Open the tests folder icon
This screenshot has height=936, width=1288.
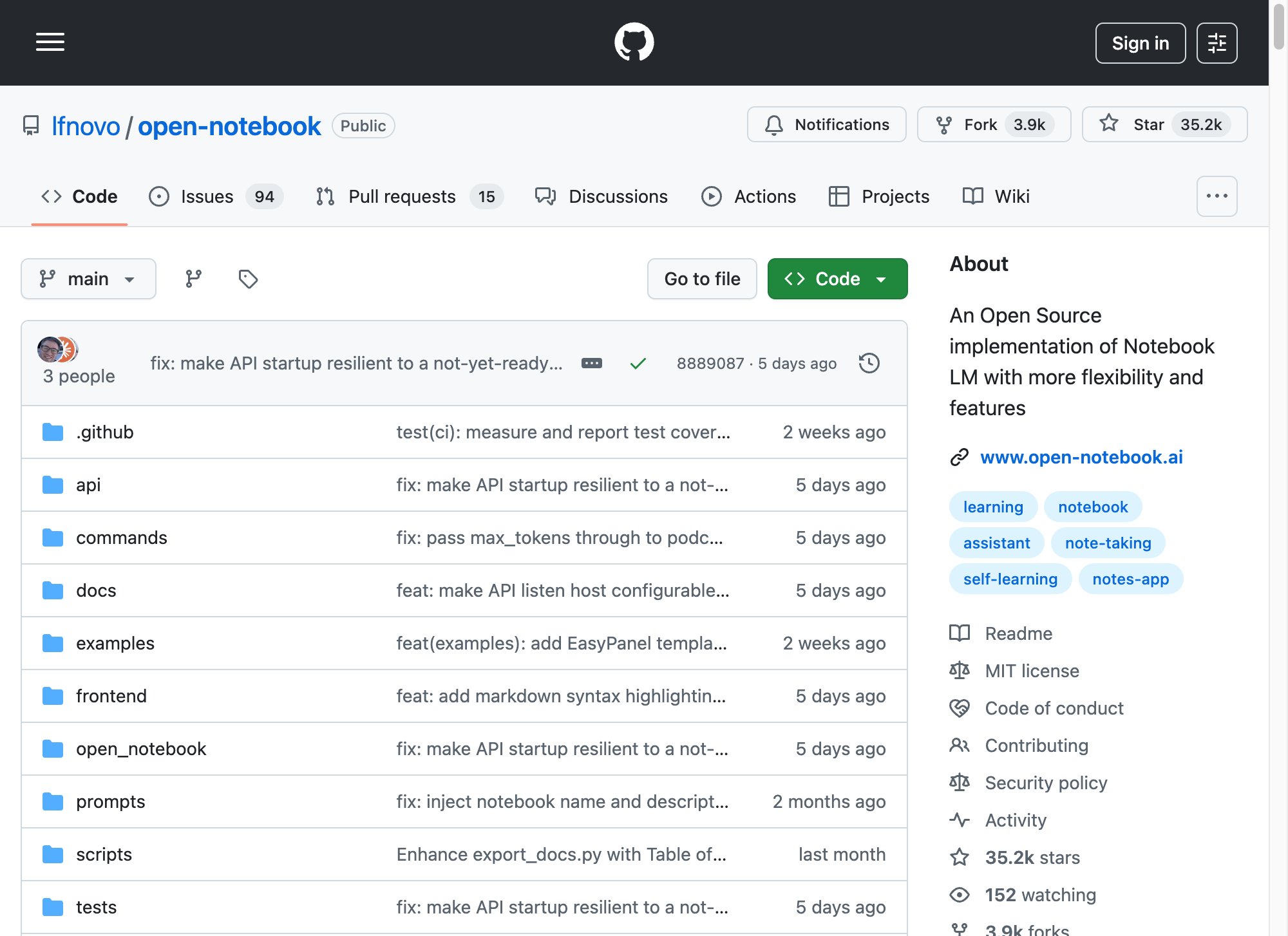point(53,907)
